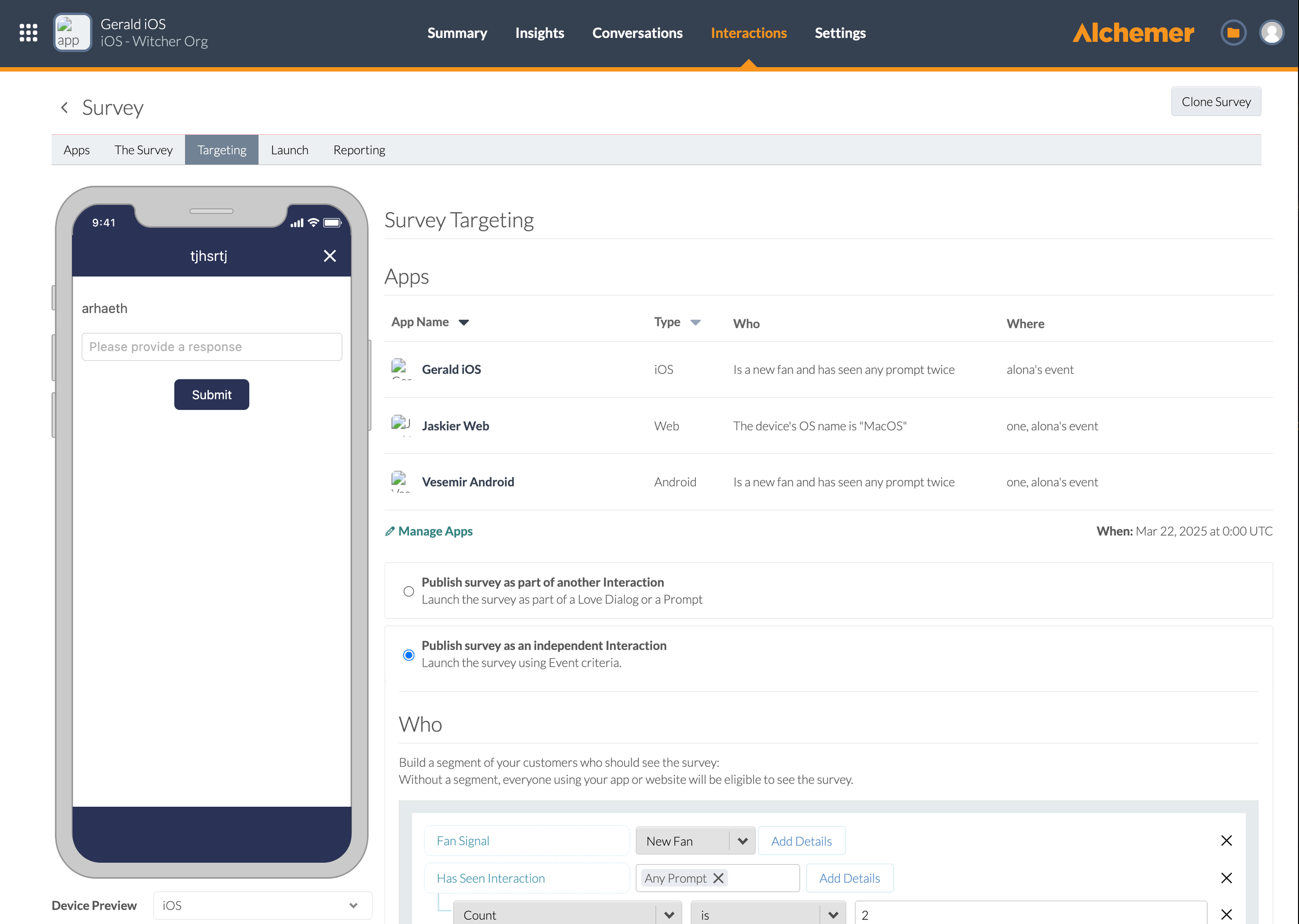Screen dimensions: 1299x924
Task: Expand the Count dropdown
Action: coord(567,915)
